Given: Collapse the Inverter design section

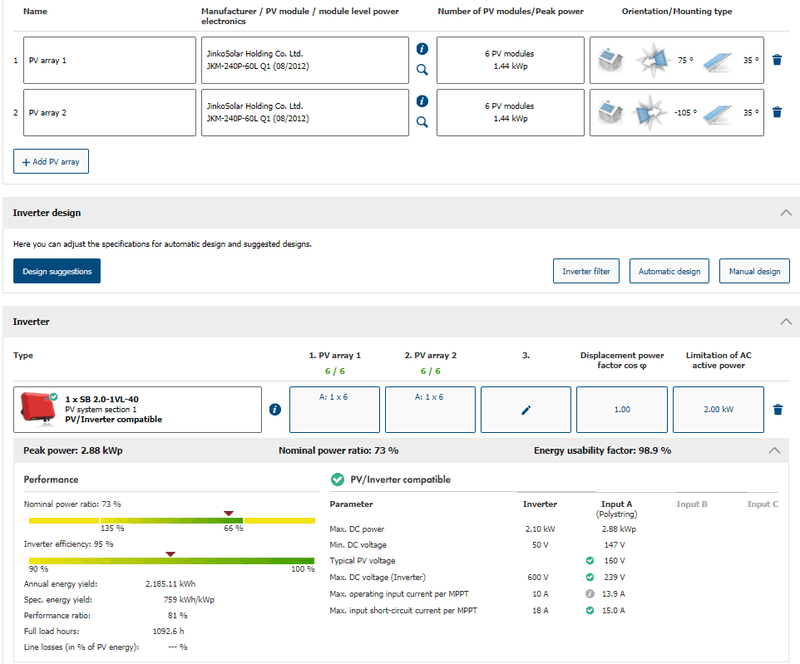Looking at the screenshot, I should [785, 213].
